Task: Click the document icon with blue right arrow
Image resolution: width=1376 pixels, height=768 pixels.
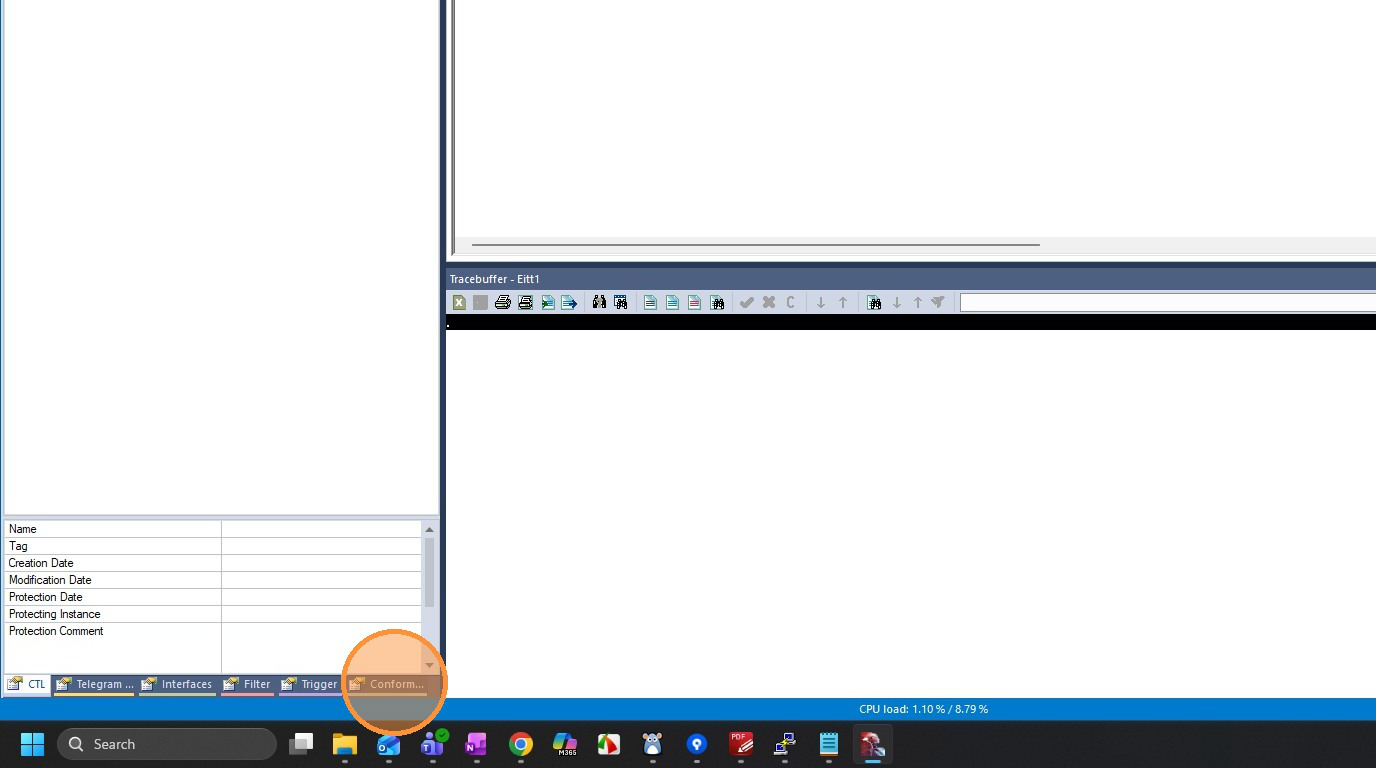Action: [x=569, y=302]
